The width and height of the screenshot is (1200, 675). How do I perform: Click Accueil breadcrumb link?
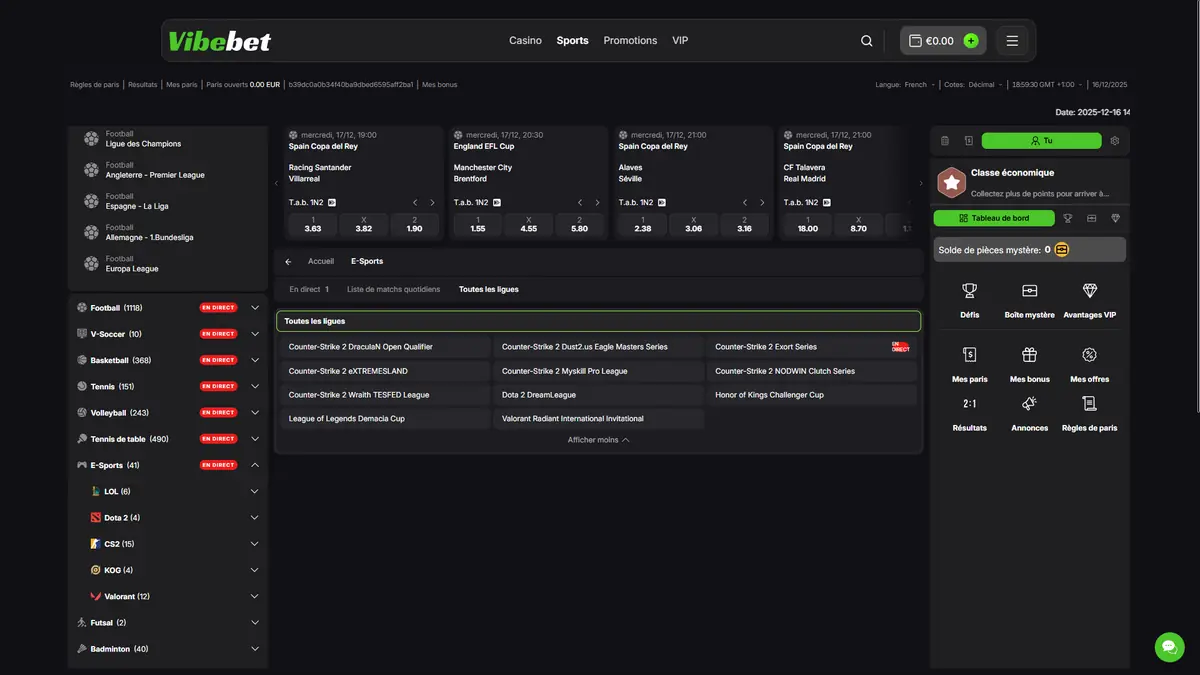pyautogui.click(x=321, y=261)
